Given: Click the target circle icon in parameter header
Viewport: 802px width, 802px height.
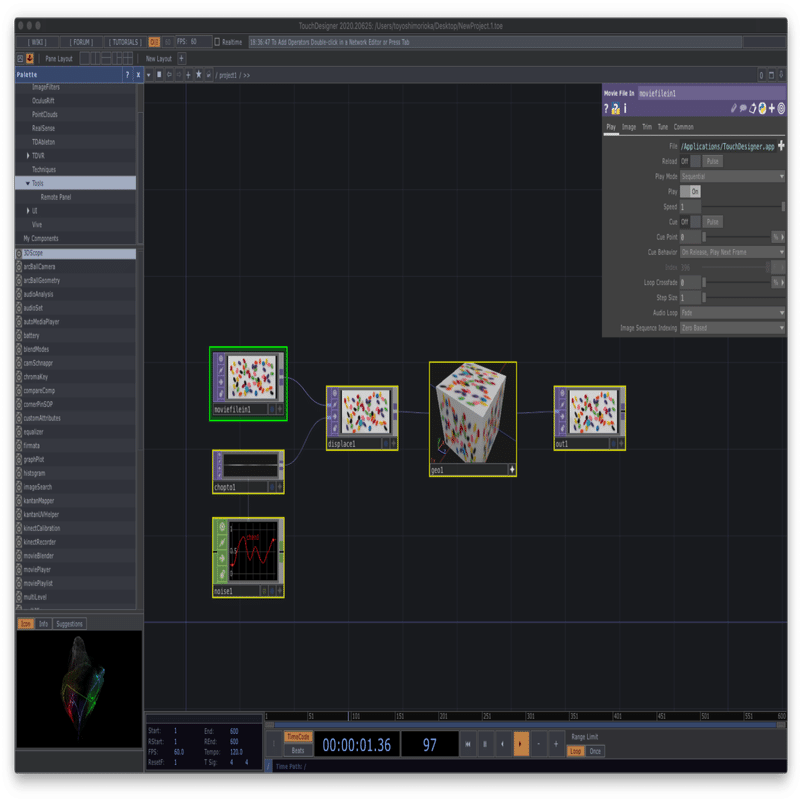Looking at the screenshot, I should click(781, 108).
